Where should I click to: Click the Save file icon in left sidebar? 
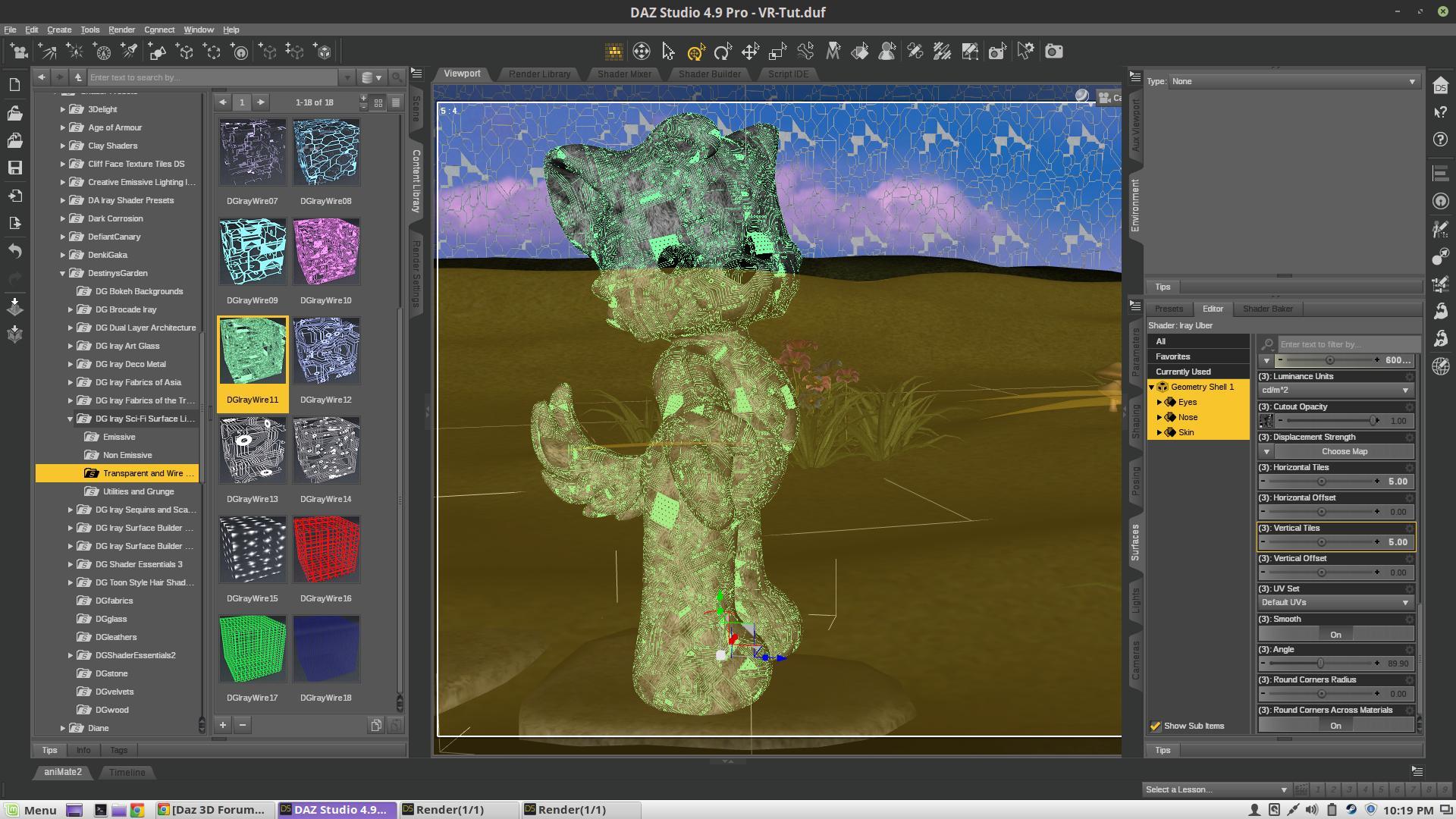pyautogui.click(x=14, y=168)
